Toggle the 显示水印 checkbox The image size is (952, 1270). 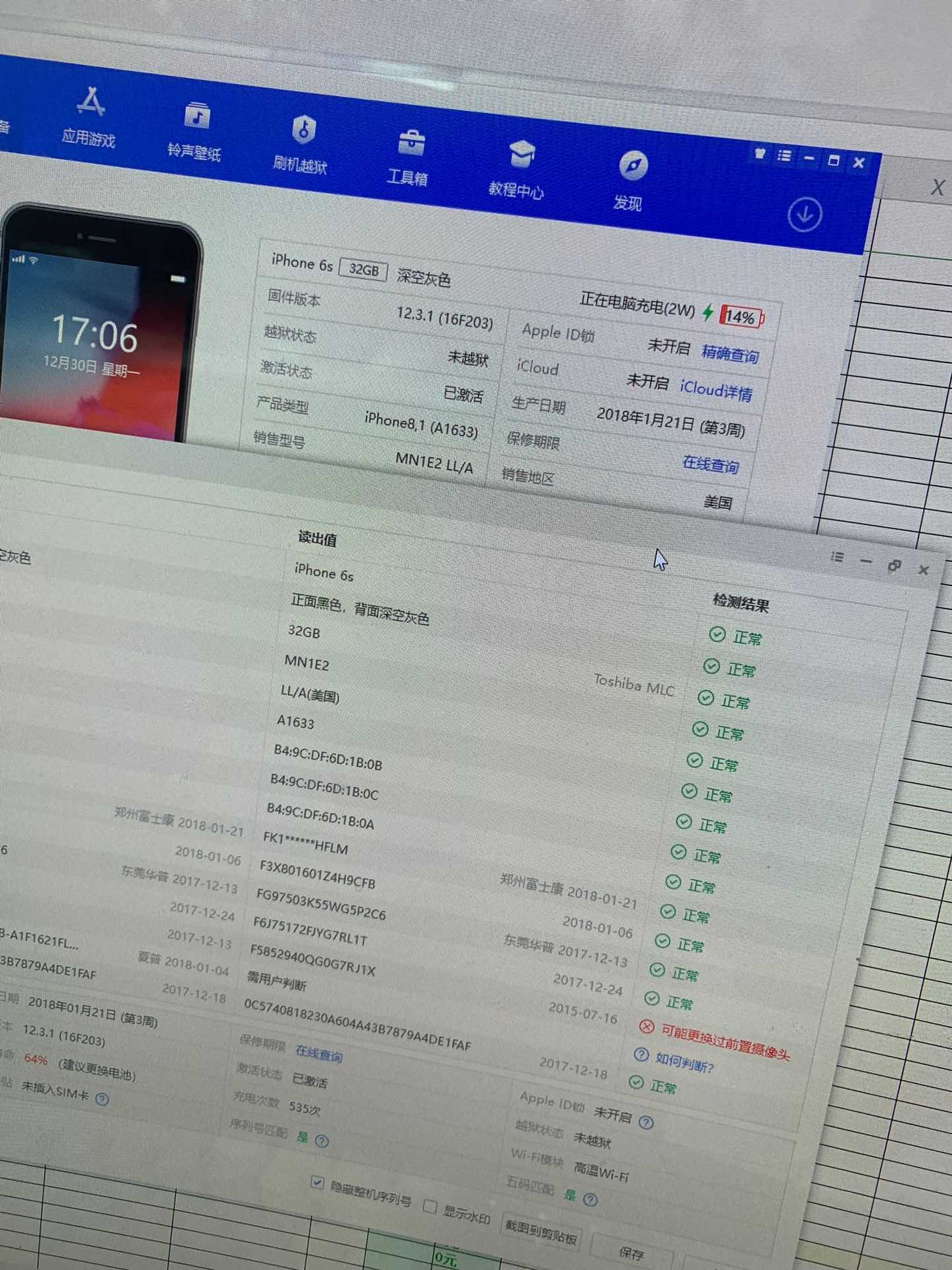coord(430,1207)
